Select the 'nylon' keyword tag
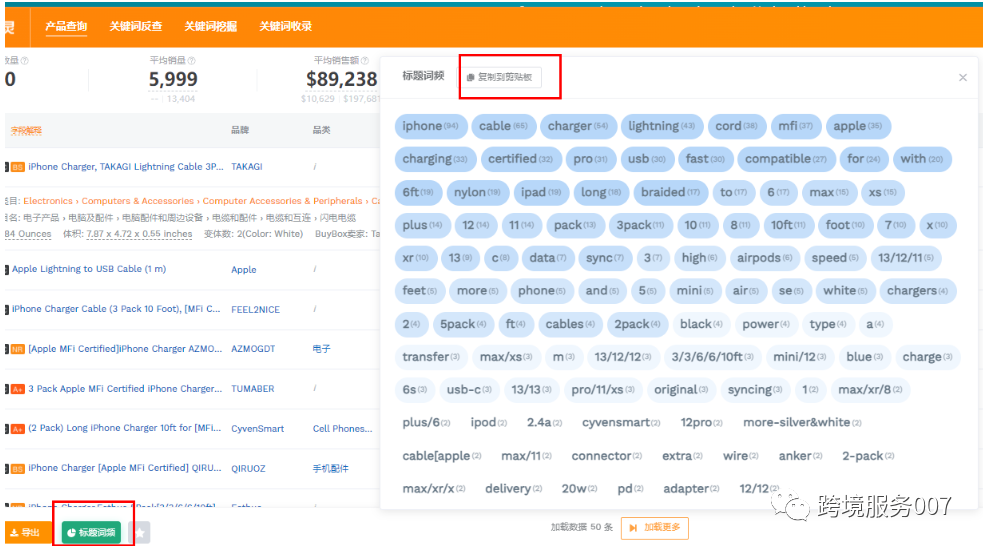Viewport: 983px width, 549px height. [477, 192]
